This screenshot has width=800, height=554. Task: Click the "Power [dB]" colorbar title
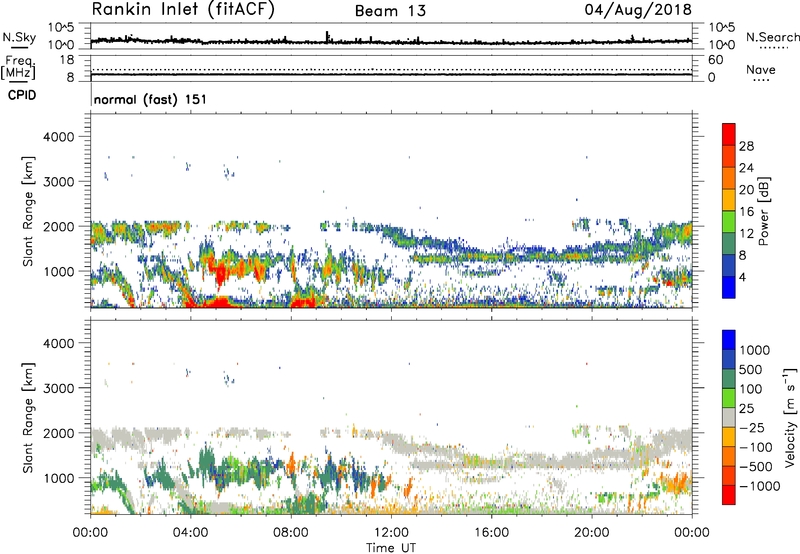[764, 211]
